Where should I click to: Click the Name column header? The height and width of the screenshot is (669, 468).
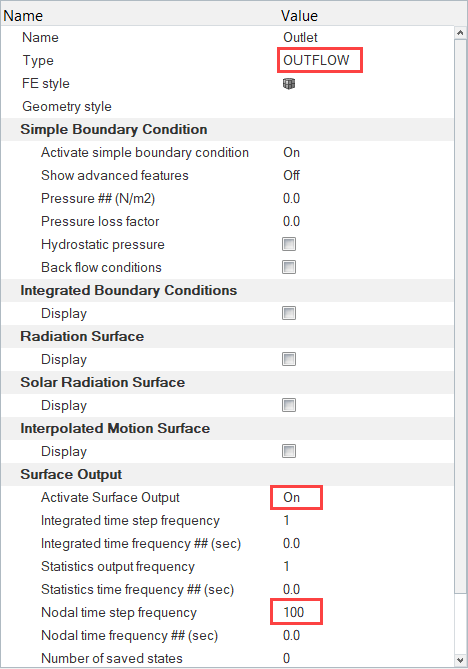click(x=23, y=16)
